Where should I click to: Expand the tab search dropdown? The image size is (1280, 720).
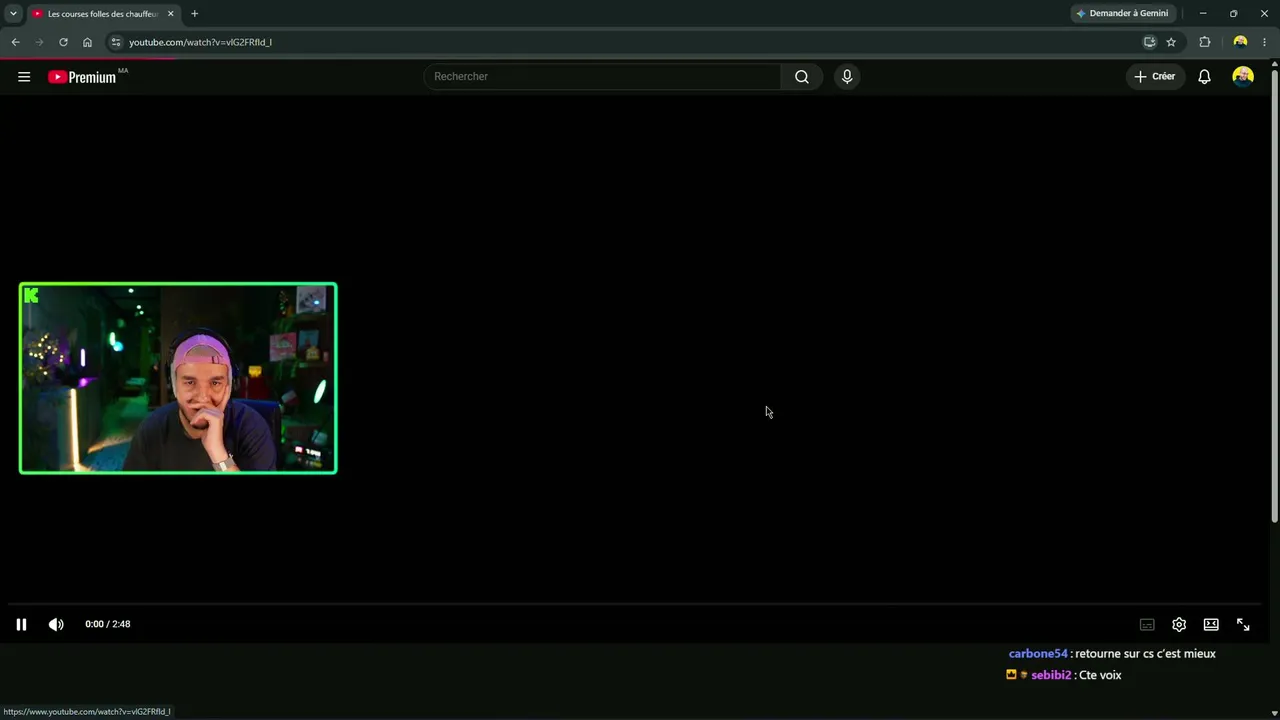point(13,14)
